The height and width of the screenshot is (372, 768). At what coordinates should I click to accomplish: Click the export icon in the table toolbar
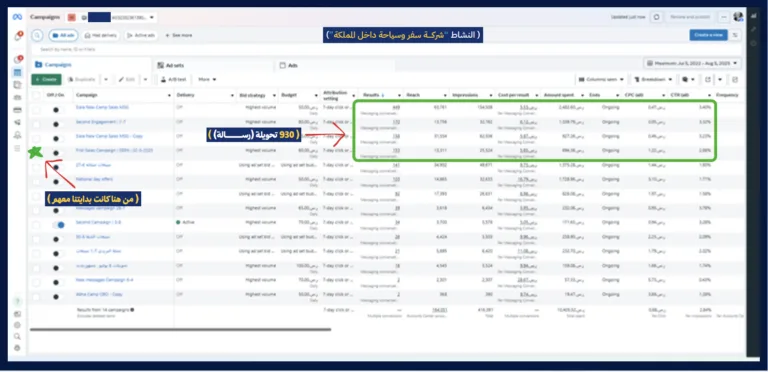tap(708, 79)
